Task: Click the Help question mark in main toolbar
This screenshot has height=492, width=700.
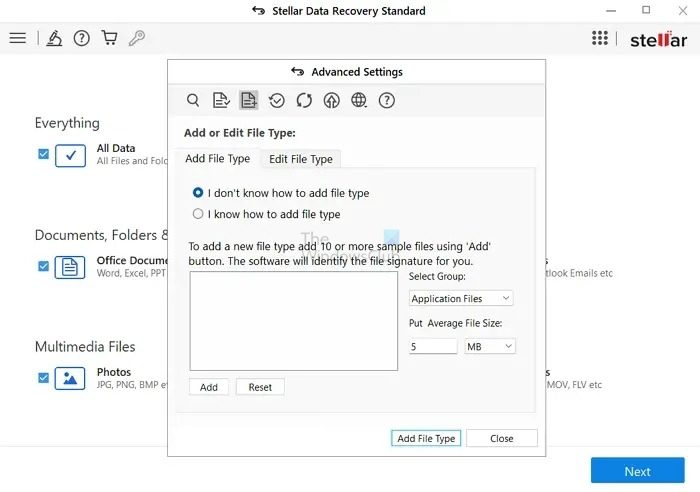Action: coord(82,38)
